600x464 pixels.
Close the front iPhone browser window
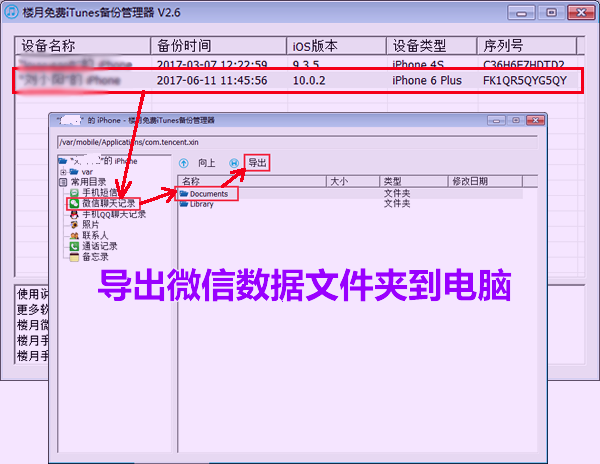535,120
